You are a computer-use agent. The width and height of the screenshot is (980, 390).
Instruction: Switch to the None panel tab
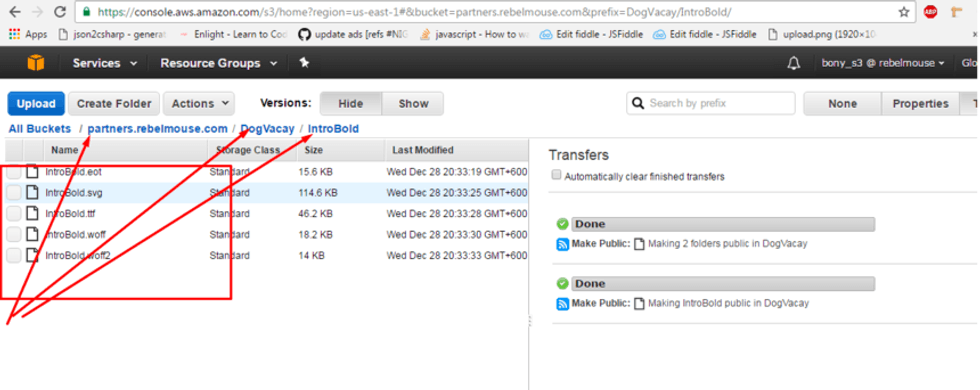[842, 104]
